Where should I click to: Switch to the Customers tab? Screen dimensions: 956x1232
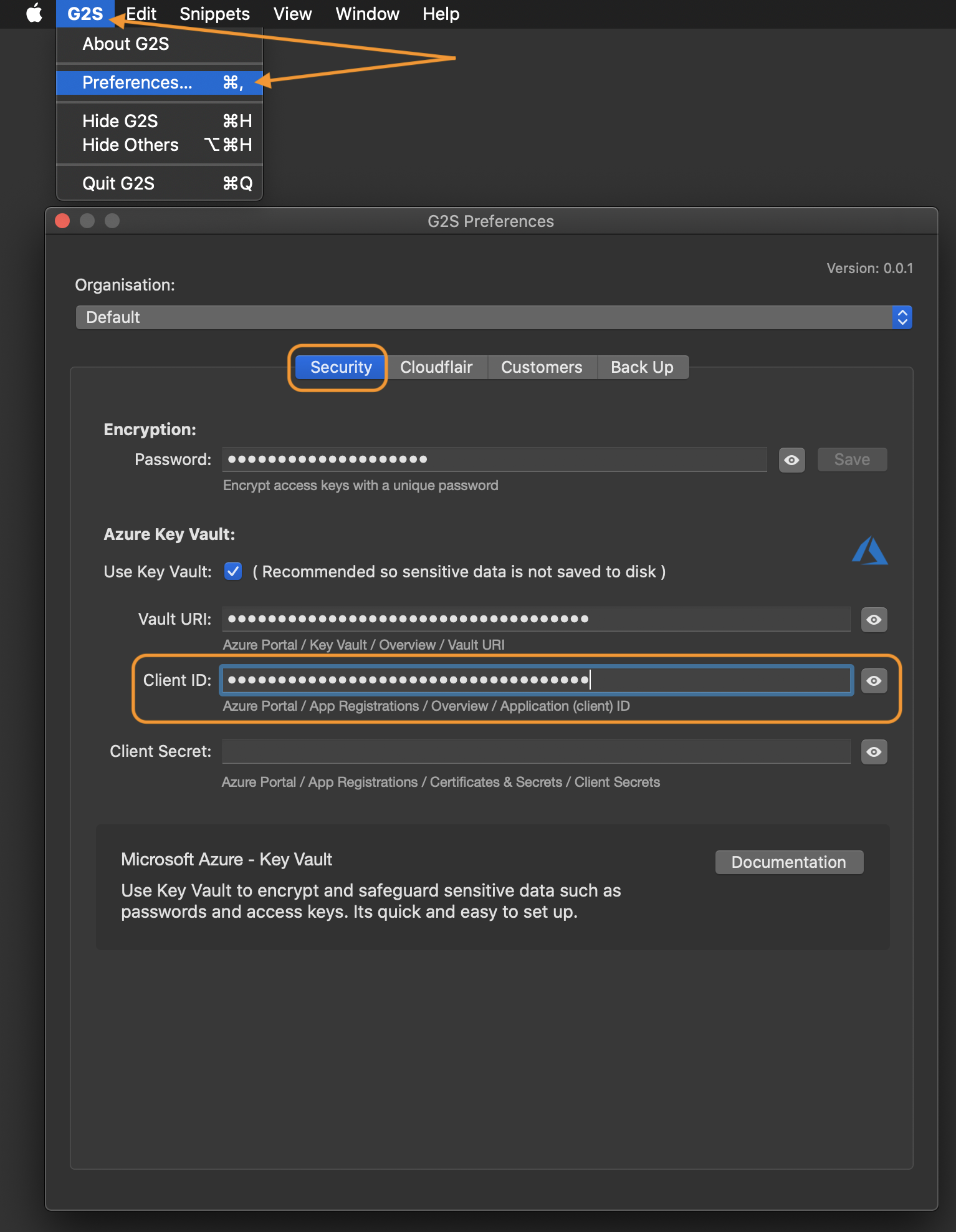[542, 367]
